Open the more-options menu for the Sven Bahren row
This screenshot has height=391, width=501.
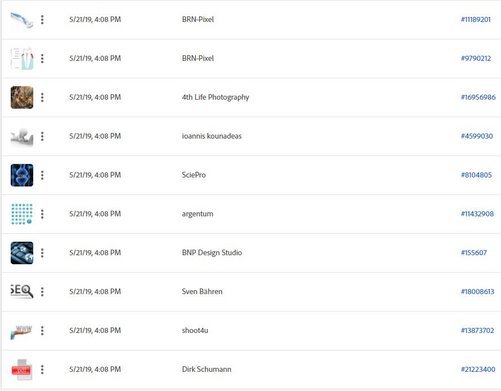coord(42,292)
